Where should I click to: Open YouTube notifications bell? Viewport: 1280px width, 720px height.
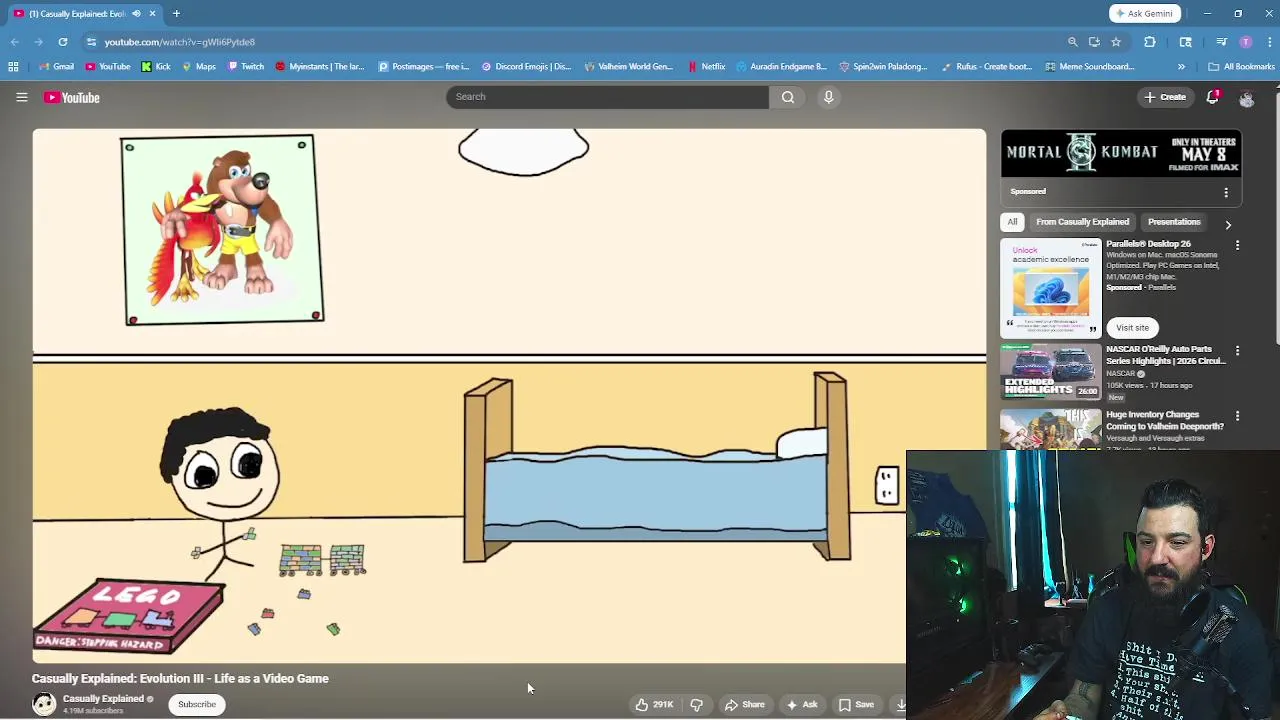tap(1212, 97)
